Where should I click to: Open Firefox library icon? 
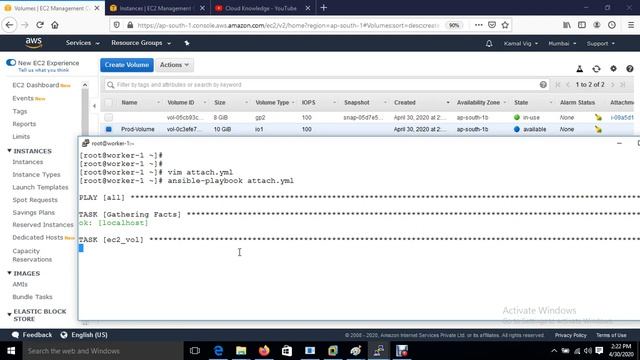pos(567,25)
